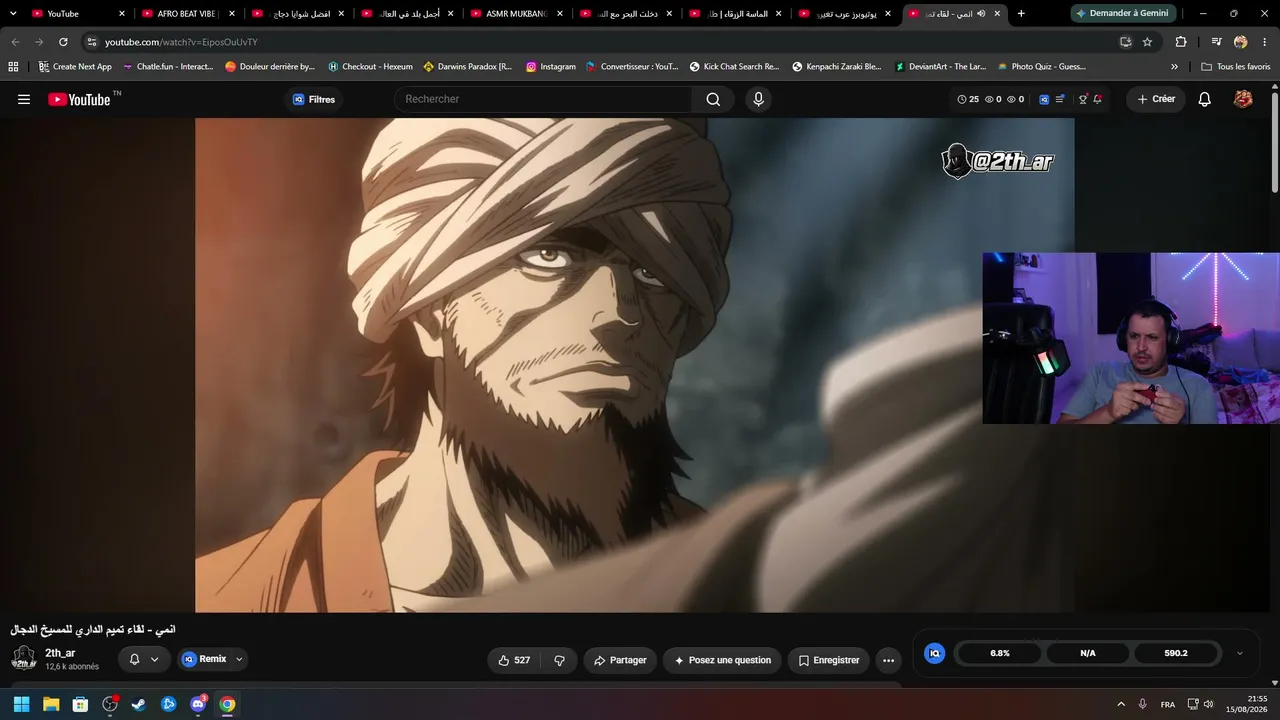Open the Photo Quiz bookmark
Viewport: 1280px width, 720px height.
[1041, 67]
